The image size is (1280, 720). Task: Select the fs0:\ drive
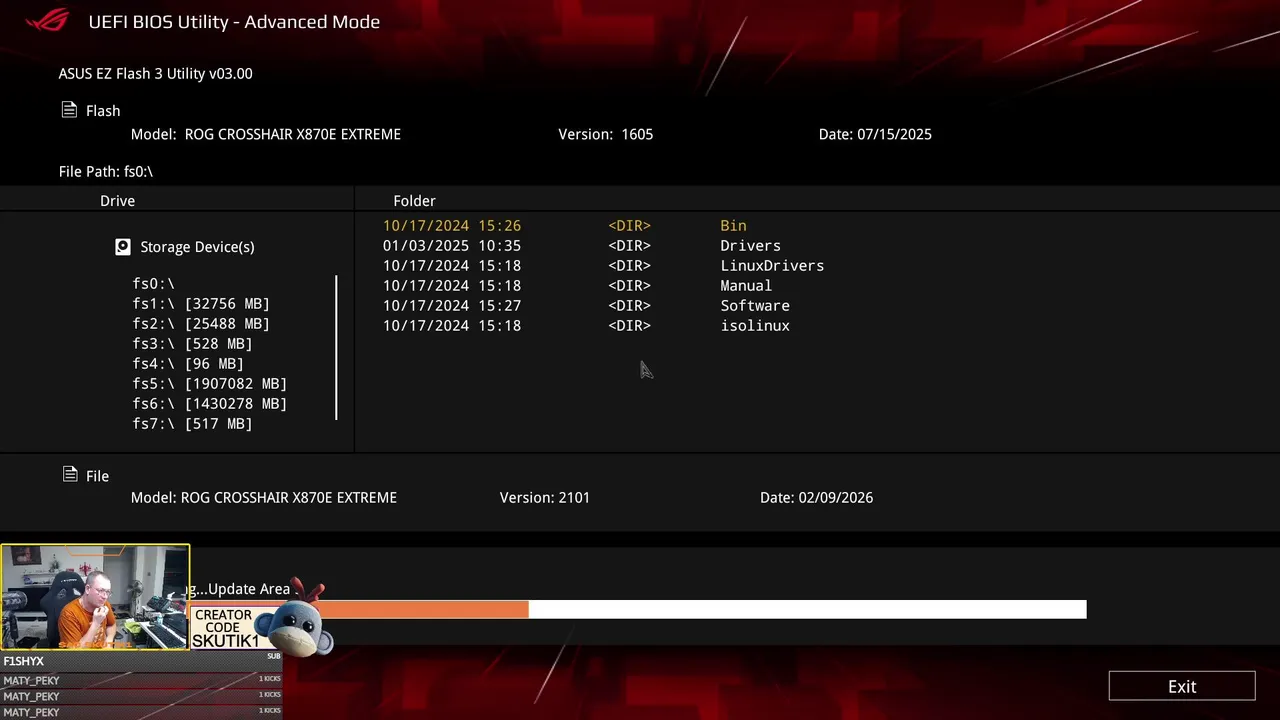[x=154, y=284]
